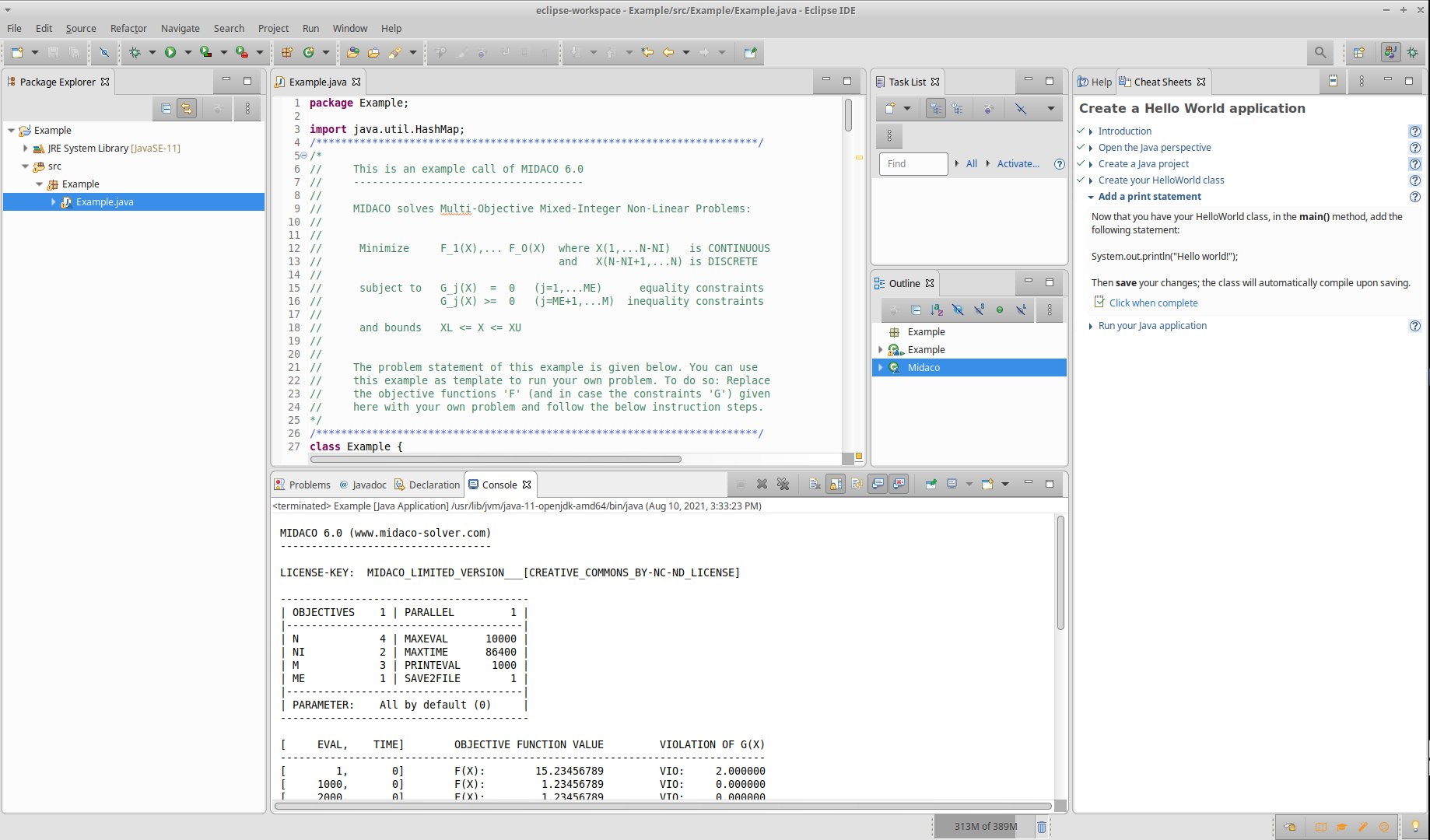Clear the Console output
This screenshot has width=1430, height=840.
click(x=815, y=484)
